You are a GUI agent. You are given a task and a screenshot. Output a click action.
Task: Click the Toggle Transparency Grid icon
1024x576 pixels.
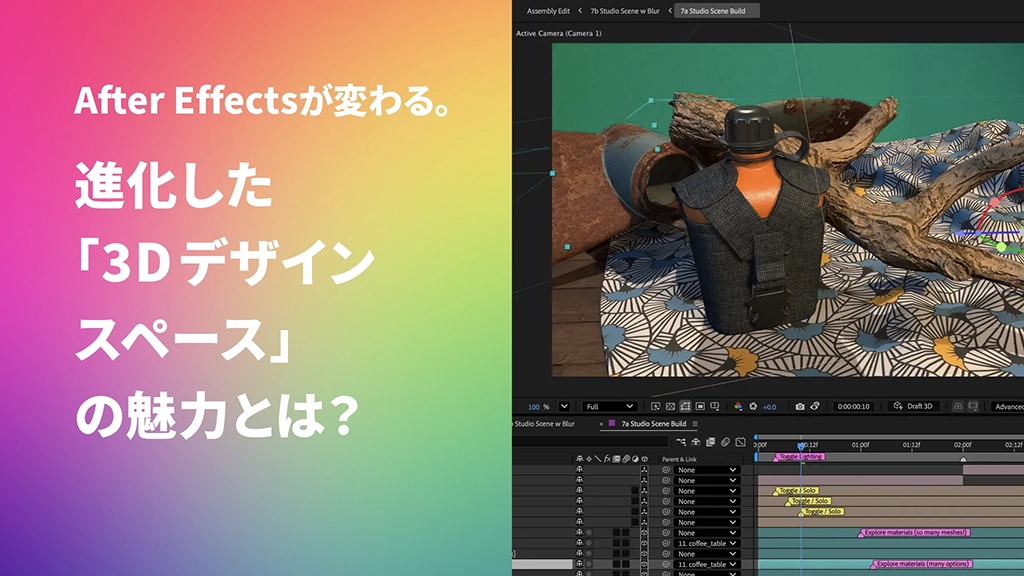coord(670,407)
